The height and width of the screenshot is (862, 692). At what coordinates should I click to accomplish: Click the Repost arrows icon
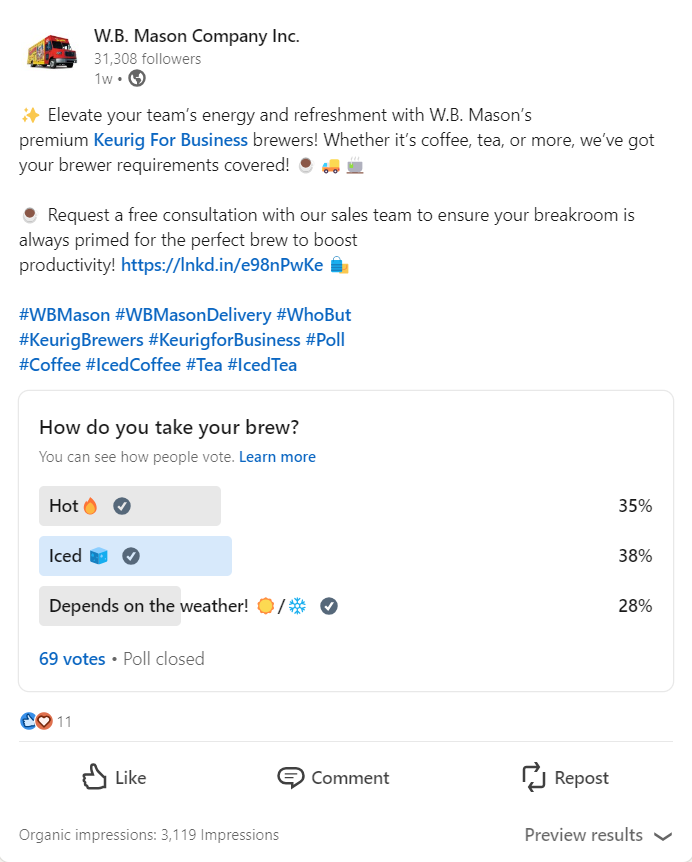coord(533,777)
